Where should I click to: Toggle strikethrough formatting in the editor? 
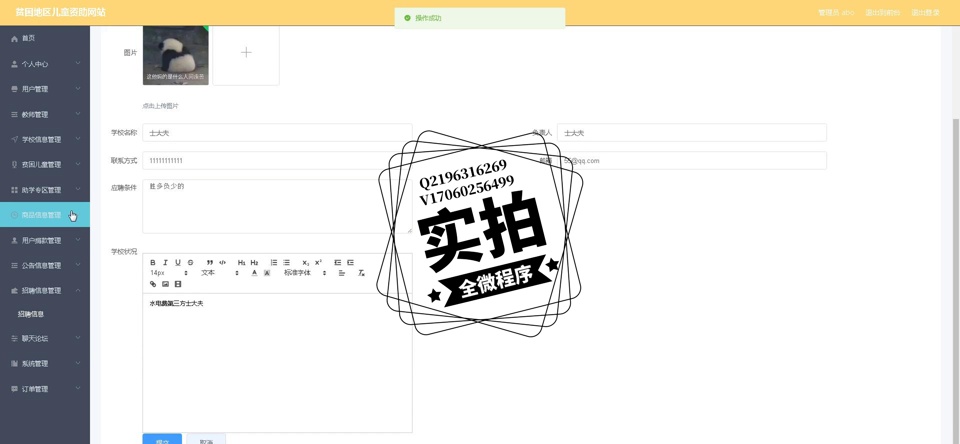click(190, 263)
